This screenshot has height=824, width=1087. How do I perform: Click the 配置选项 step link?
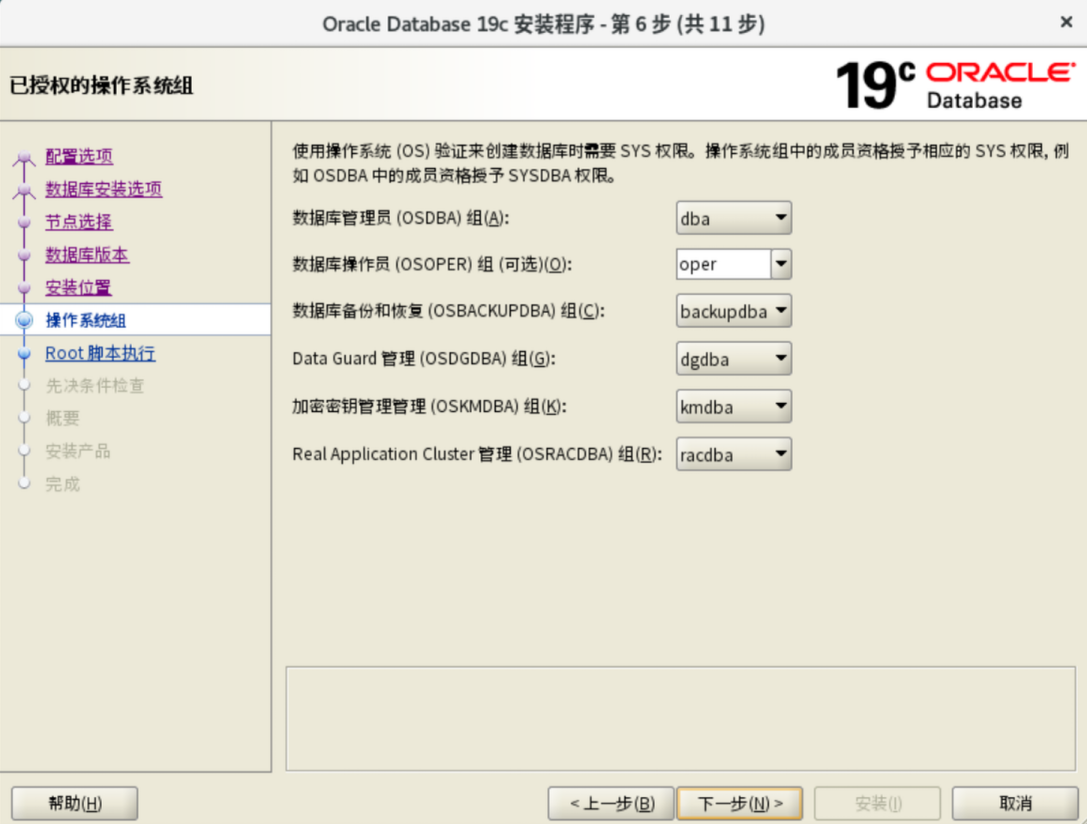[x=79, y=156]
